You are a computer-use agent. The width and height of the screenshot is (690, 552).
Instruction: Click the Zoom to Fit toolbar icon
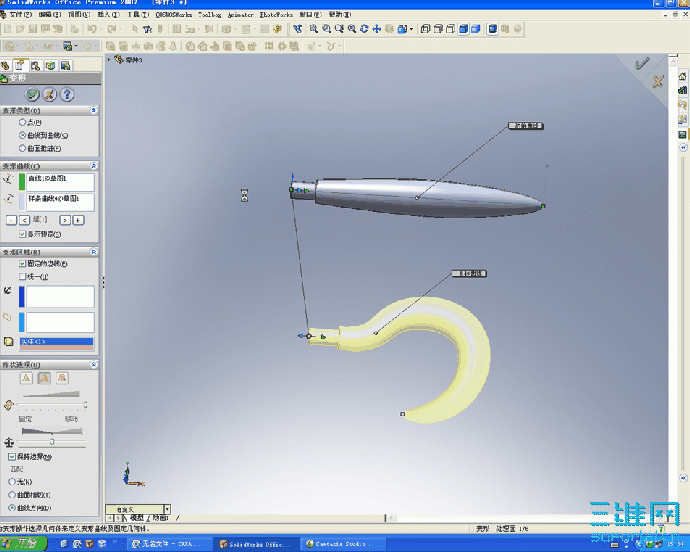pyautogui.click(x=313, y=29)
